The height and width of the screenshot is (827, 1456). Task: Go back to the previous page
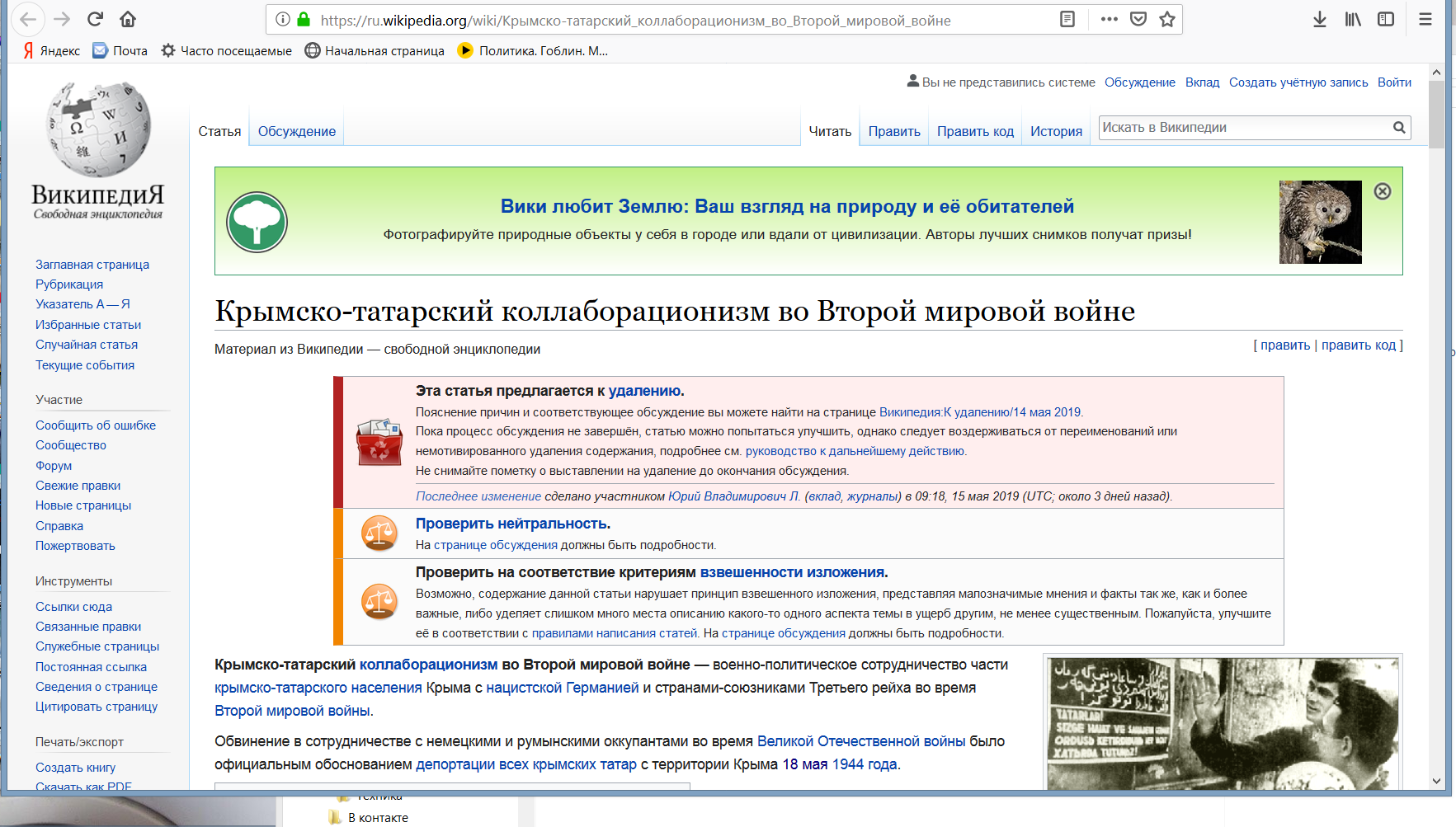[x=29, y=19]
